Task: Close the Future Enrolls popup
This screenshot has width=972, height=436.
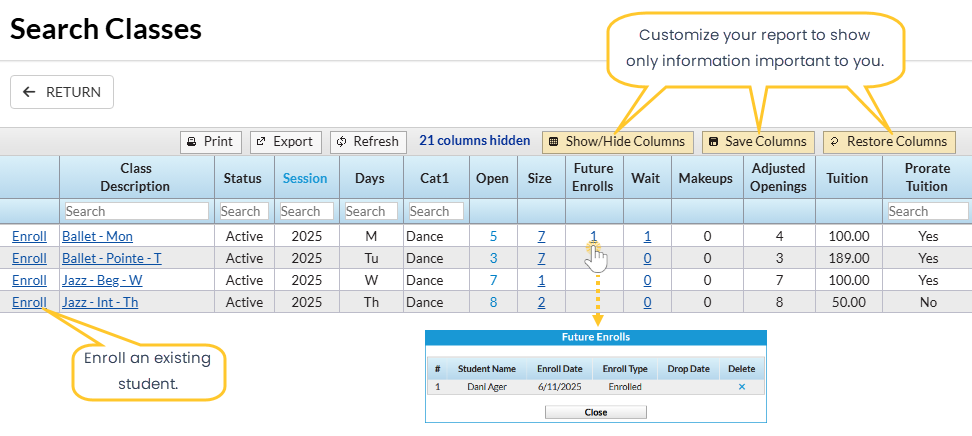Action: pyautogui.click(x=596, y=412)
